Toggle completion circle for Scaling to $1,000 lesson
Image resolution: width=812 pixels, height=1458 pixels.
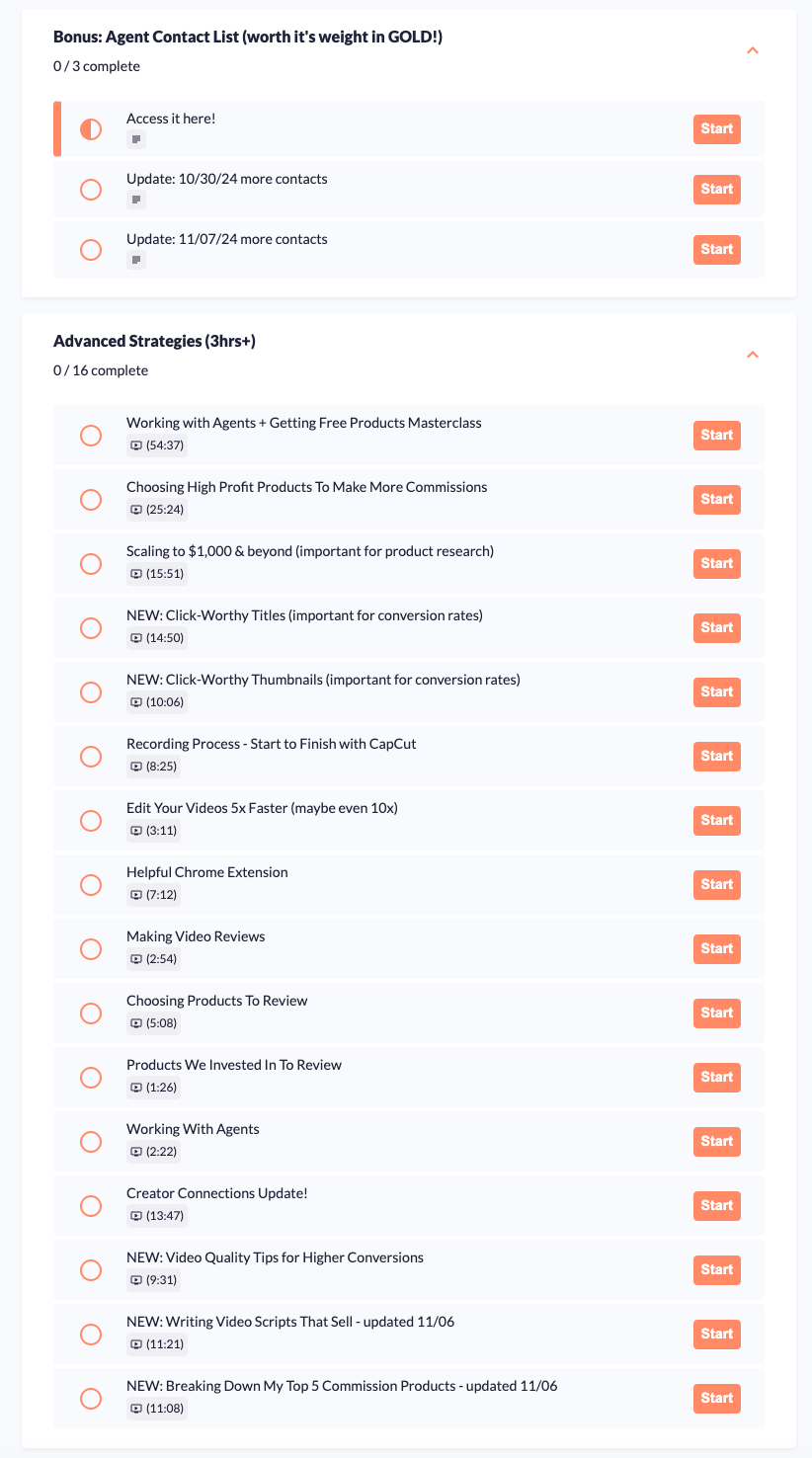tap(91, 564)
